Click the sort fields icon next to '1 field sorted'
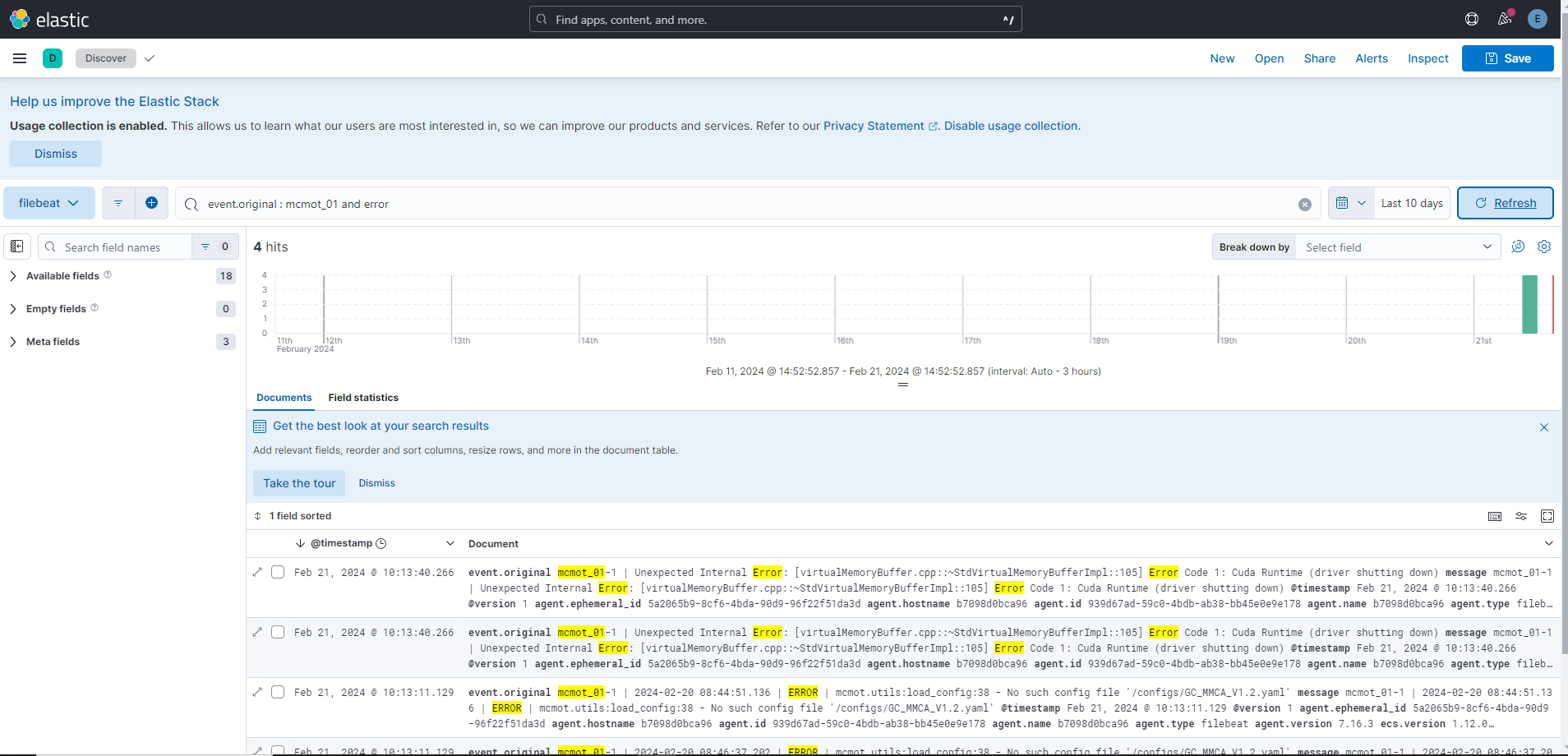Screen dimensions: 1568x756 258,516
